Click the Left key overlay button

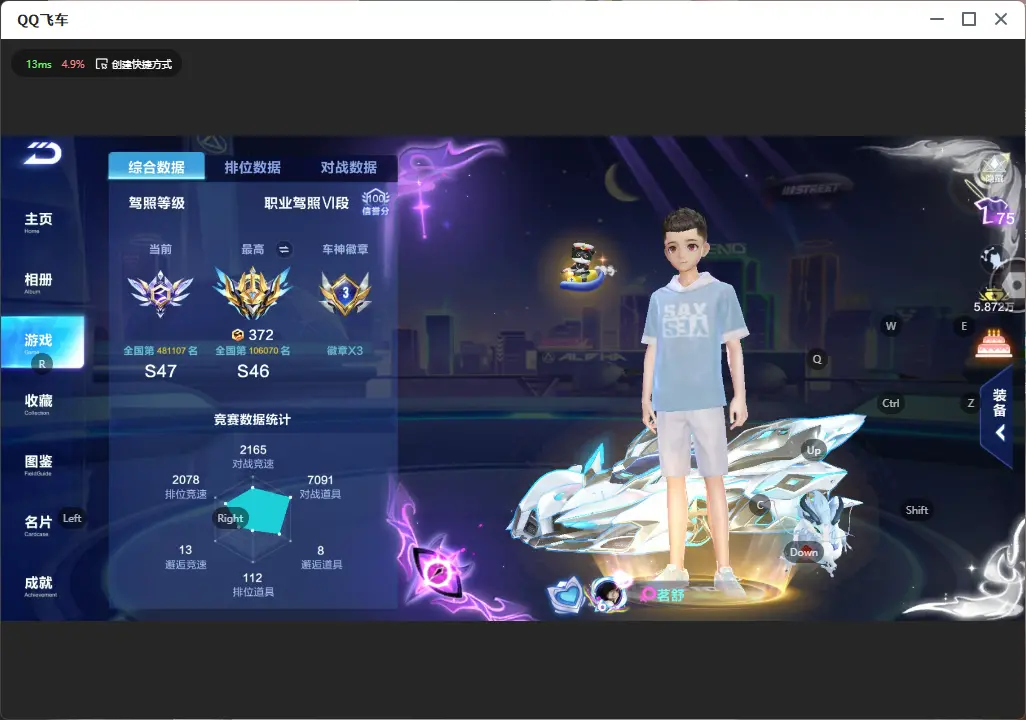coord(72,518)
